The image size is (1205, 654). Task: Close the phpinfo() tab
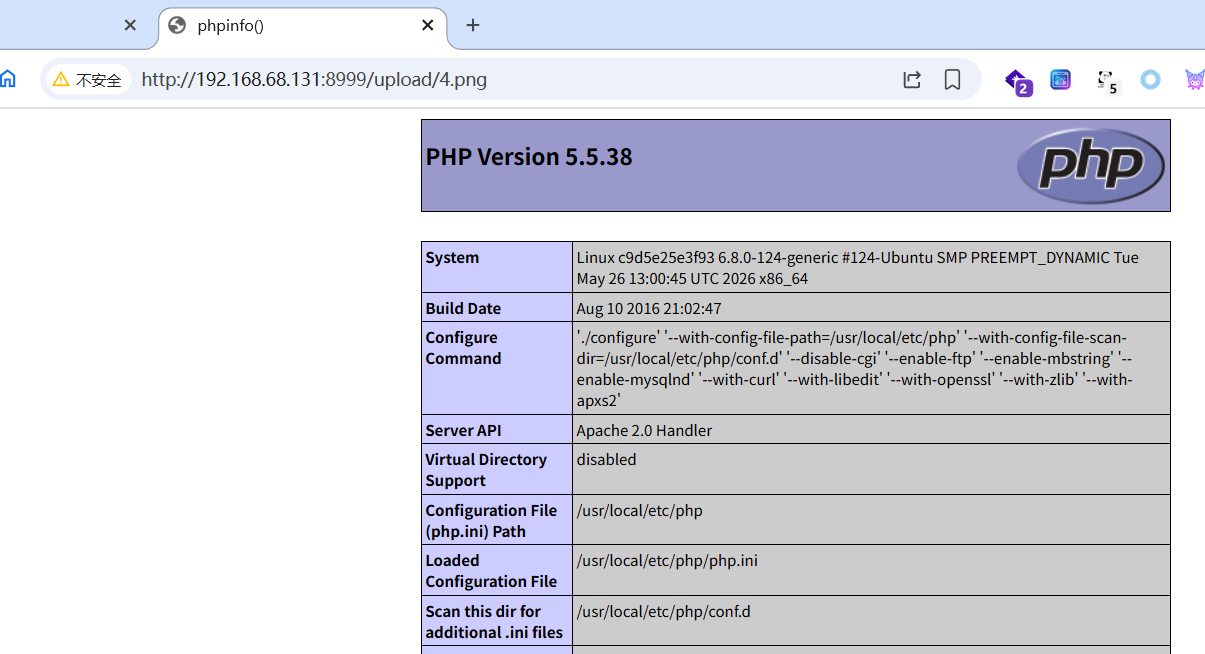pos(428,26)
